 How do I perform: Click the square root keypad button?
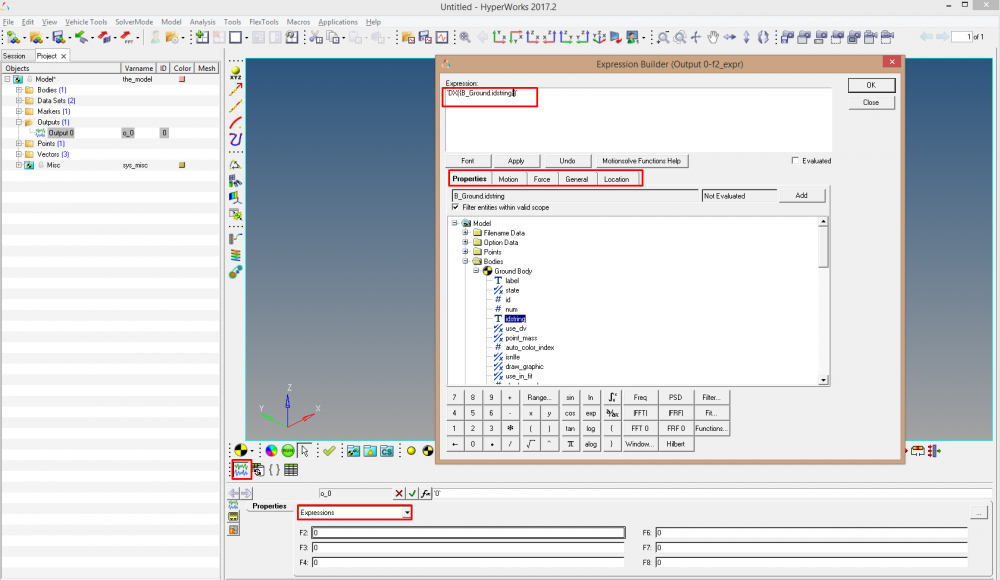(530, 444)
